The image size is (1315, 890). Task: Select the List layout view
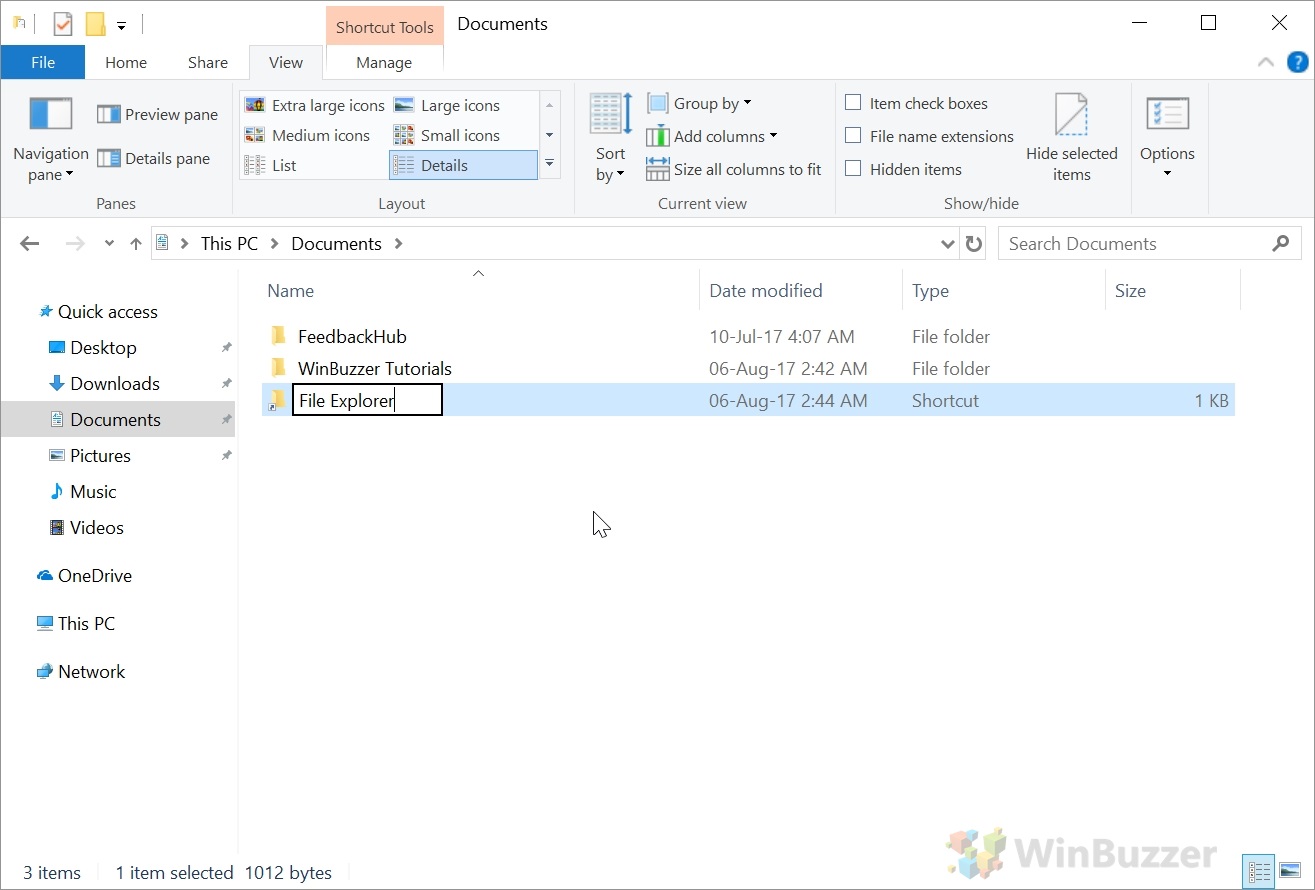coord(283,164)
